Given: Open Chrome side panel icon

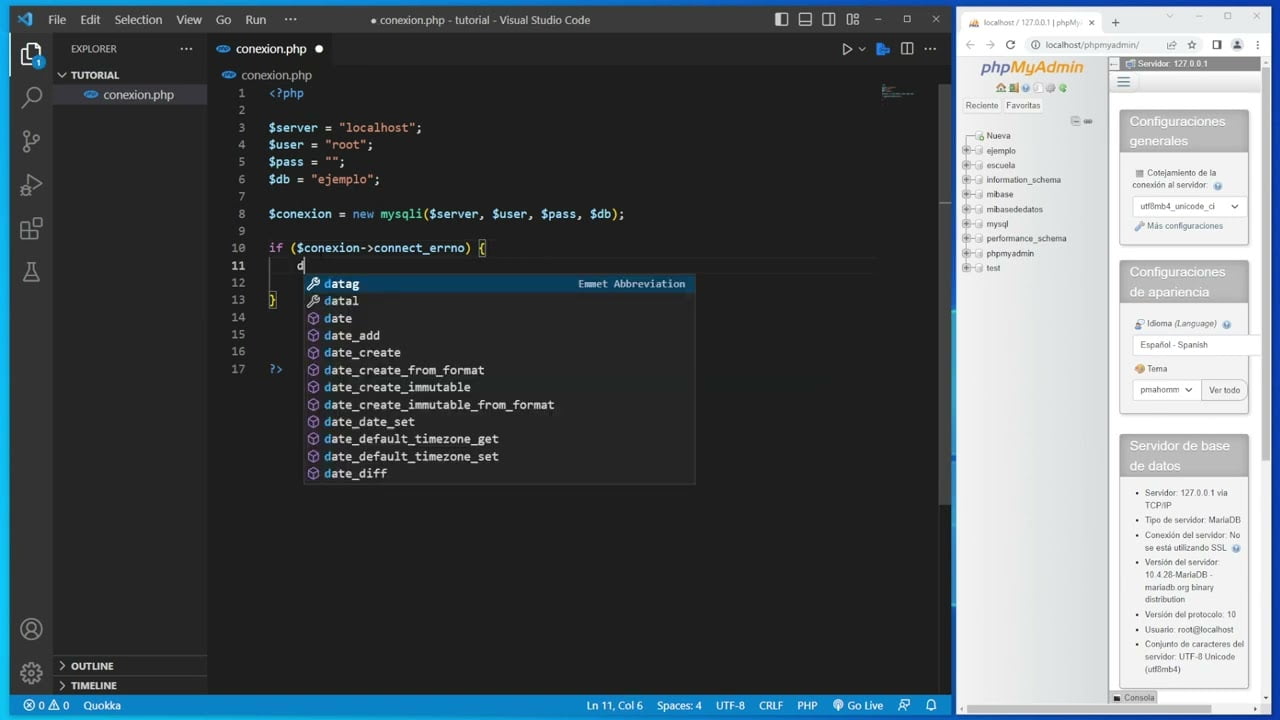Looking at the screenshot, I should [1217, 45].
